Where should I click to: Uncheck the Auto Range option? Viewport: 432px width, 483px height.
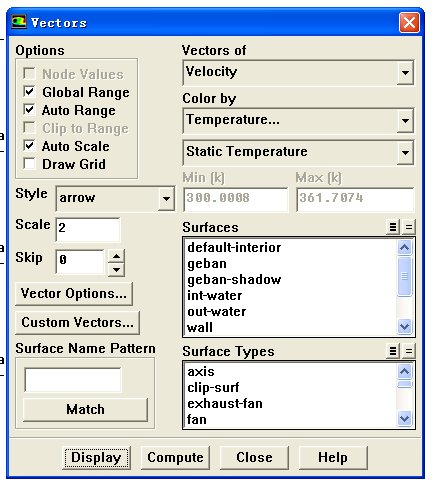point(29,110)
